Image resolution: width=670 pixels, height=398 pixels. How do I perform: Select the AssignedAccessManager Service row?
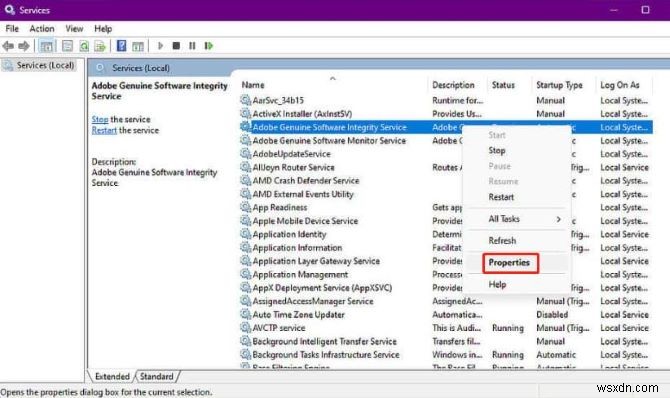coord(313,301)
